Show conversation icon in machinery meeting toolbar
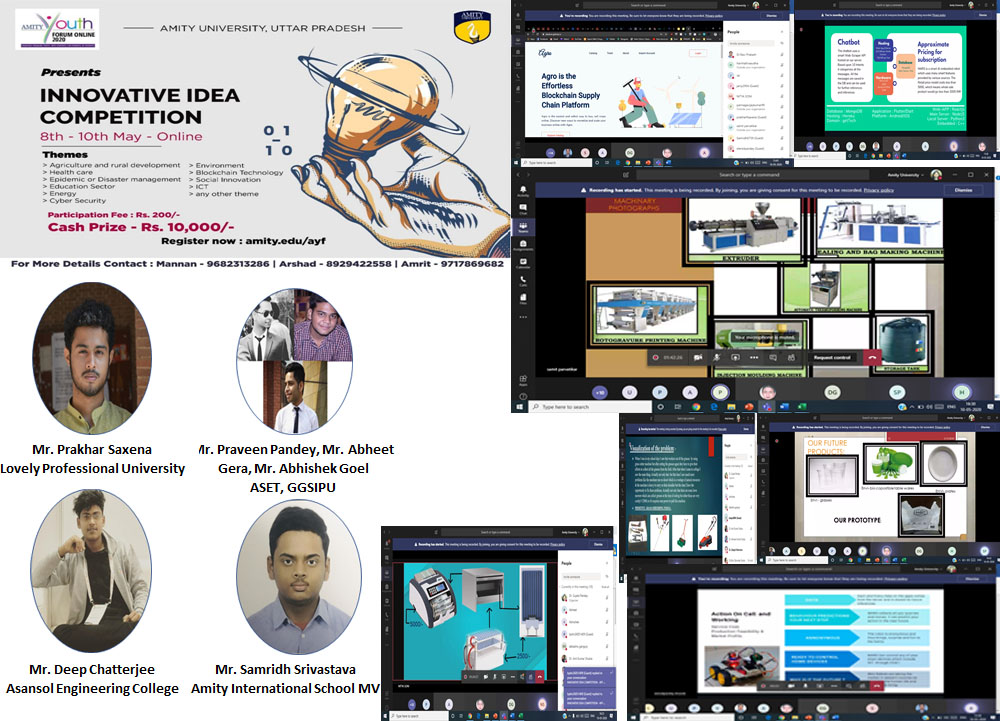This screenshot has height=721, width=1000. coord(773,358)
